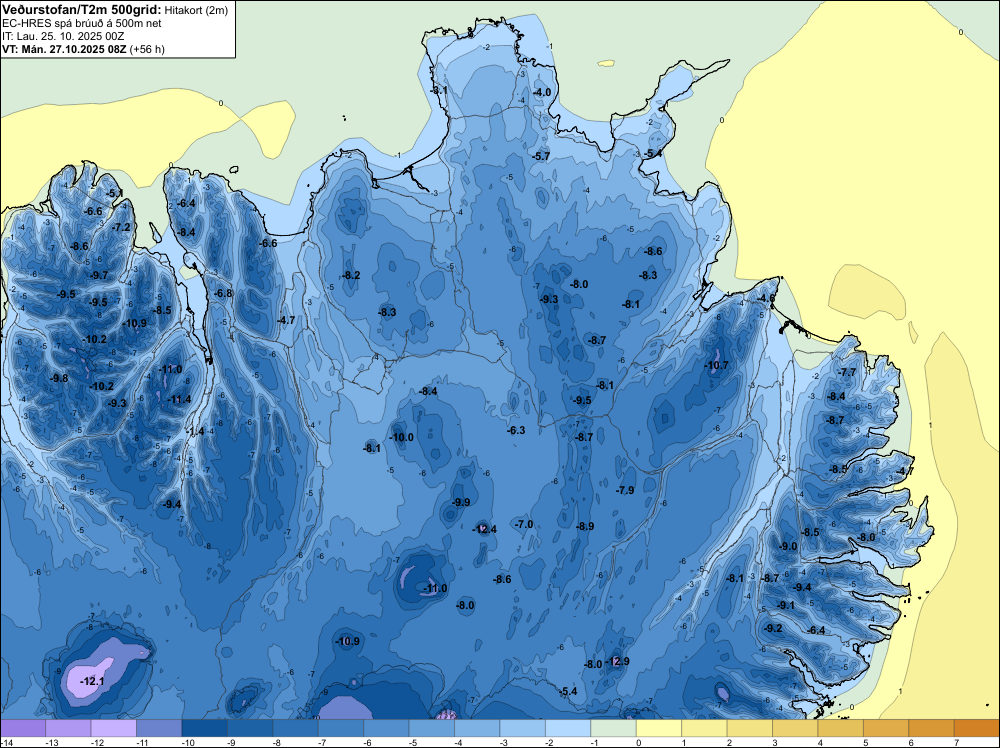This screenshot has height=748, width=1000.
Task: Click the map title 'Veðurstofan/T2m 500grid'
Action: coord(81,10)
